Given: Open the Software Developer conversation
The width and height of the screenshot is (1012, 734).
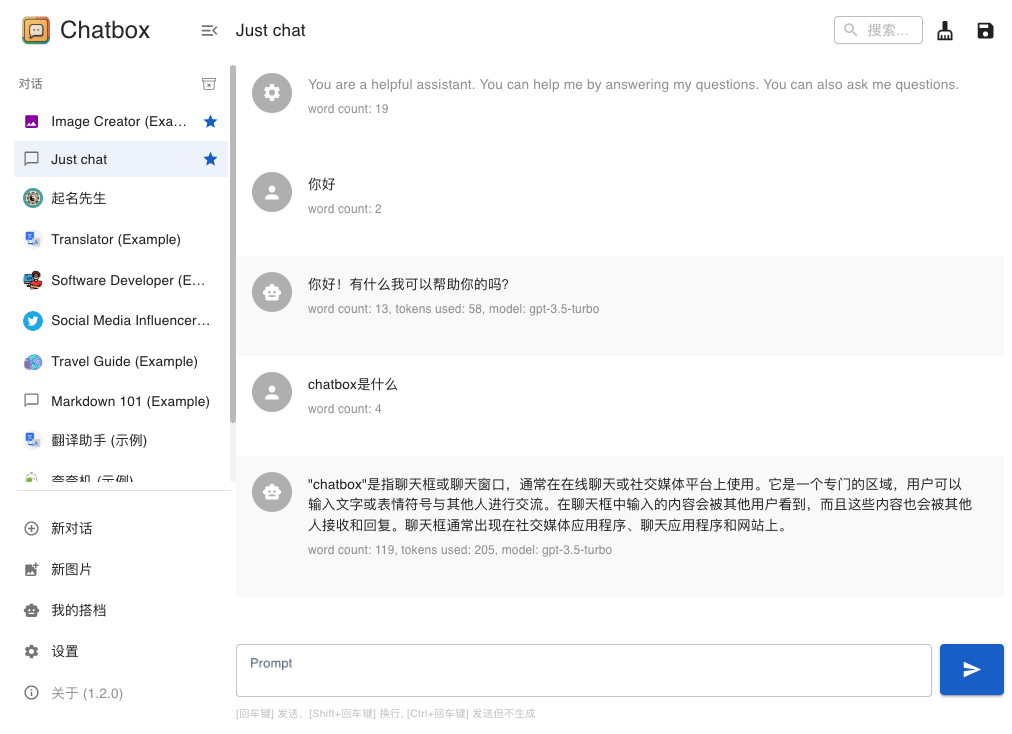Looking at the screenshot, I should point(121,280).
